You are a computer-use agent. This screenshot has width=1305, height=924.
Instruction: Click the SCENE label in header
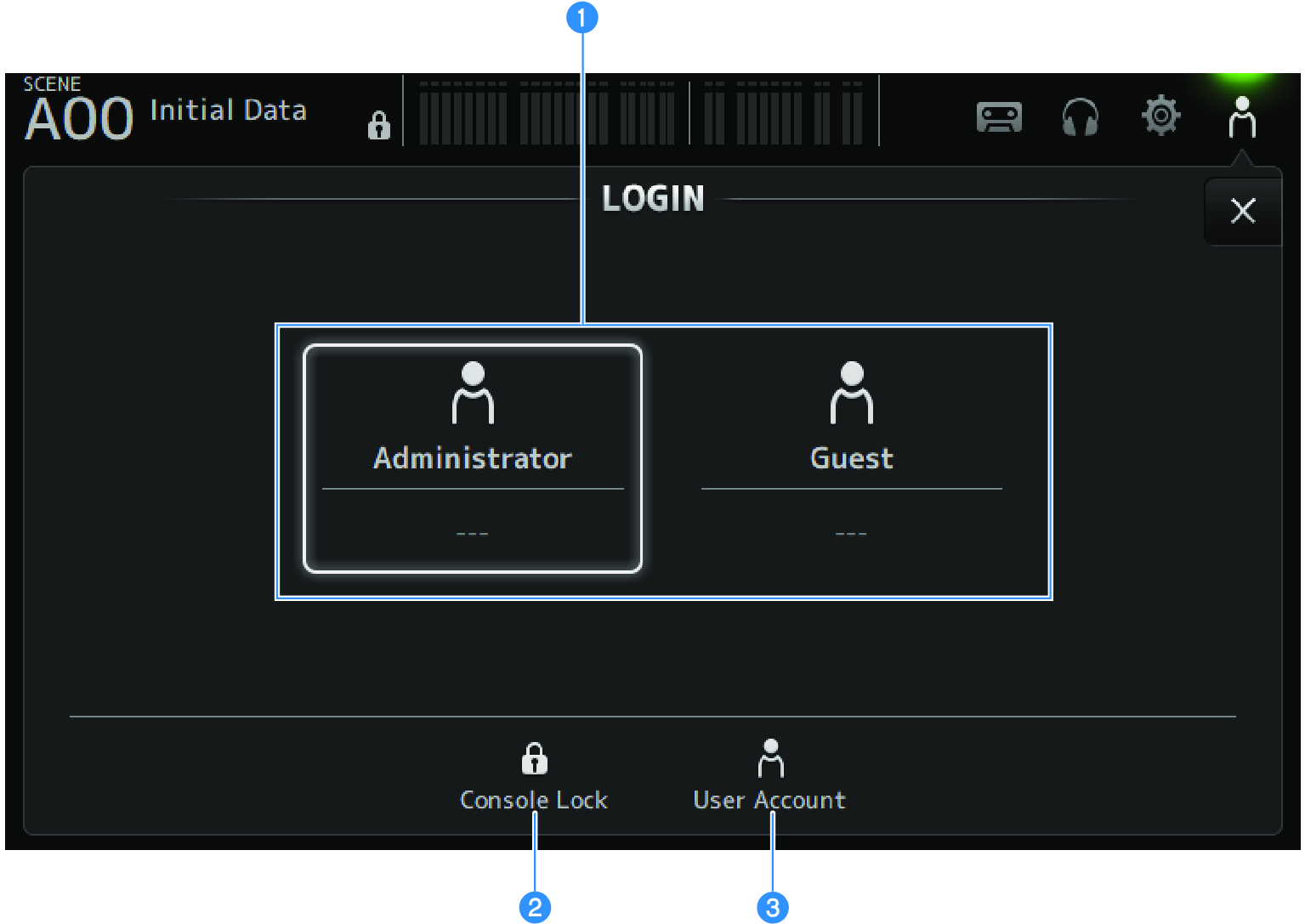tap(51, 83)
